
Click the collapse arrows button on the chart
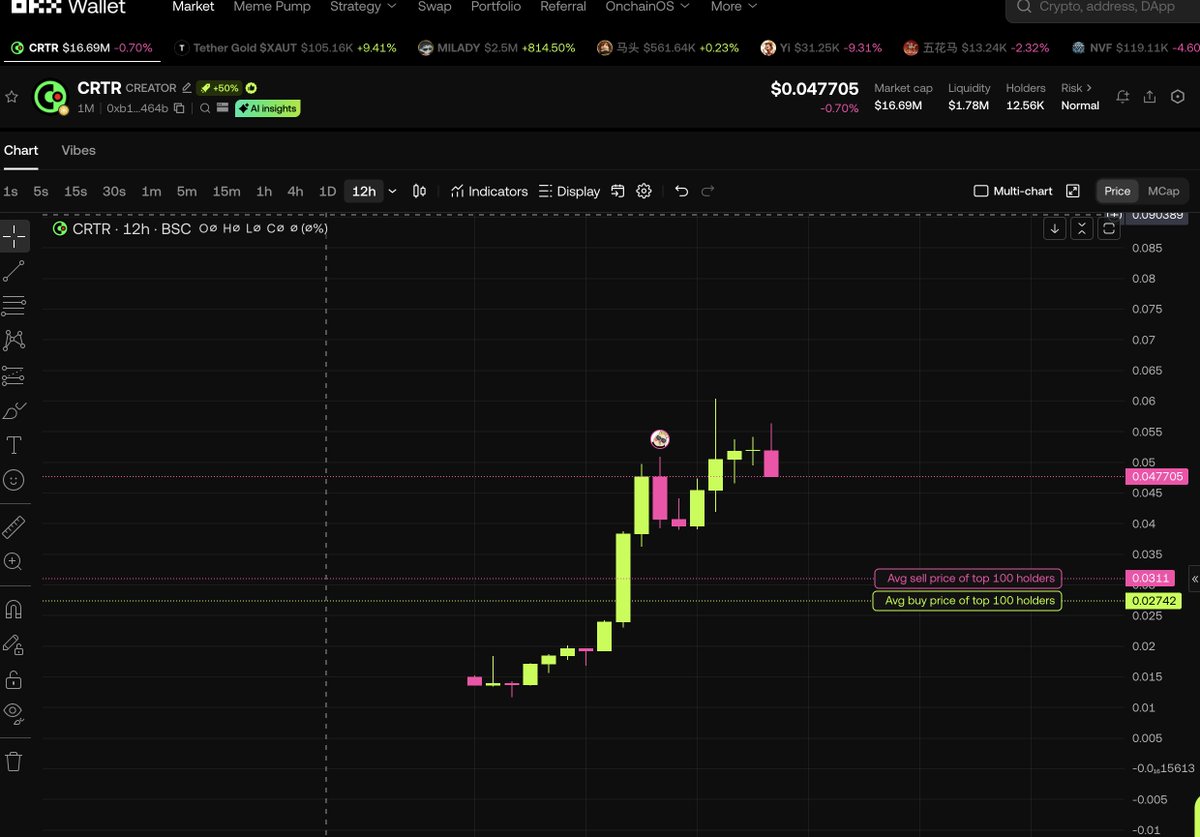(1082, 229)
